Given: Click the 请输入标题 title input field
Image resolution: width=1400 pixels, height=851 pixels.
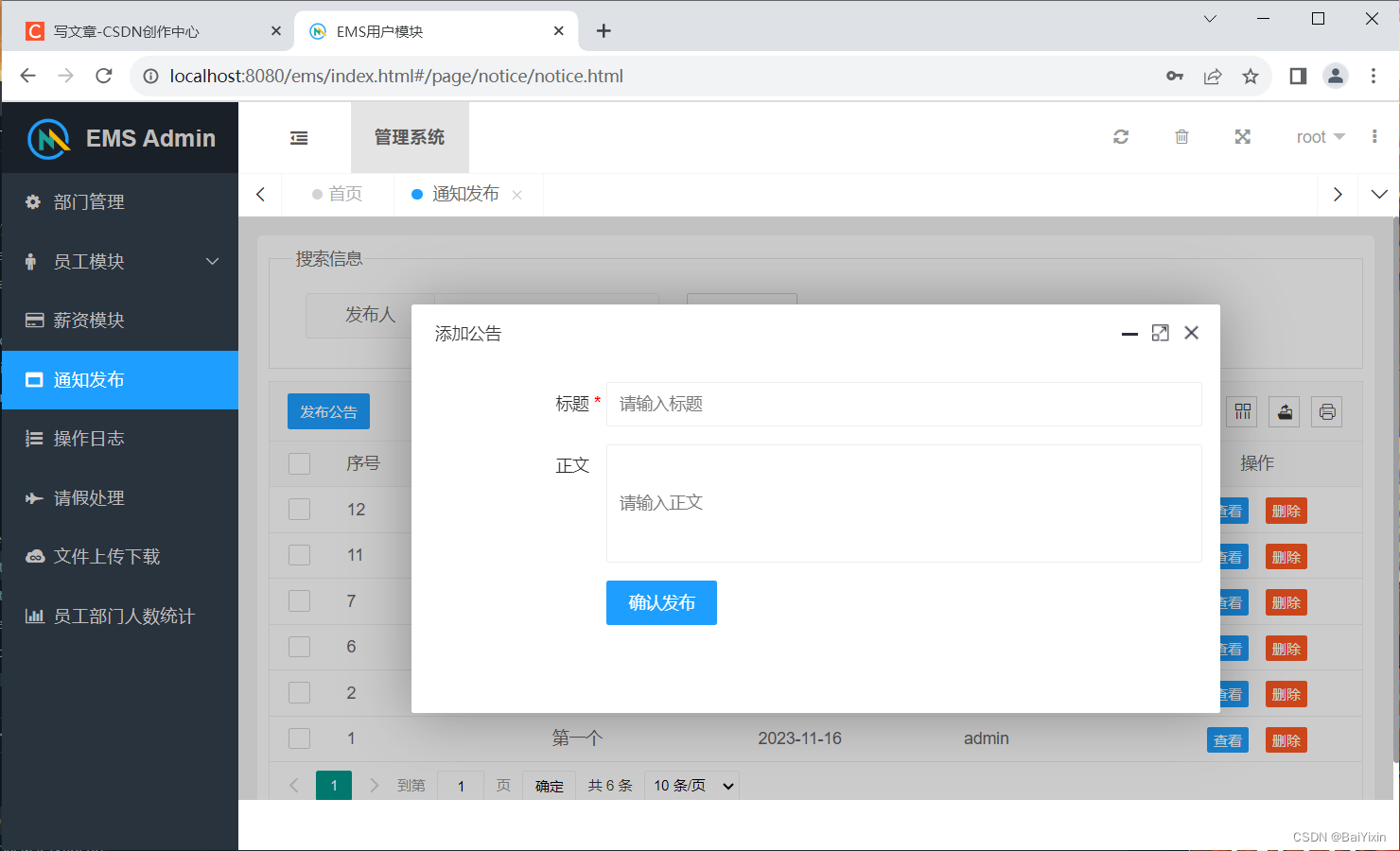Looking at the screenshot, I should [903, 404].
